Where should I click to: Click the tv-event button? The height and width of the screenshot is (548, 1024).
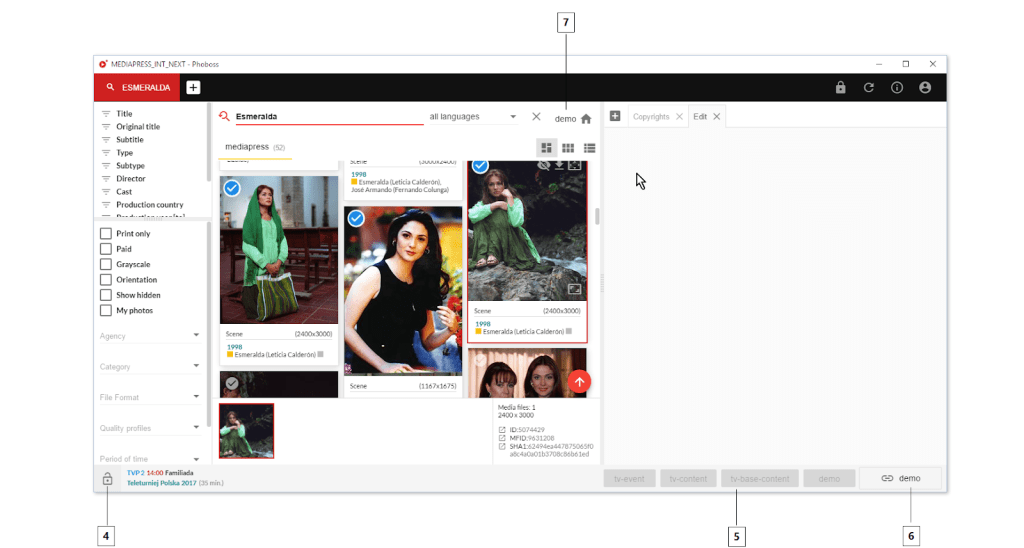pyautogui.click(x=629, y=479)
